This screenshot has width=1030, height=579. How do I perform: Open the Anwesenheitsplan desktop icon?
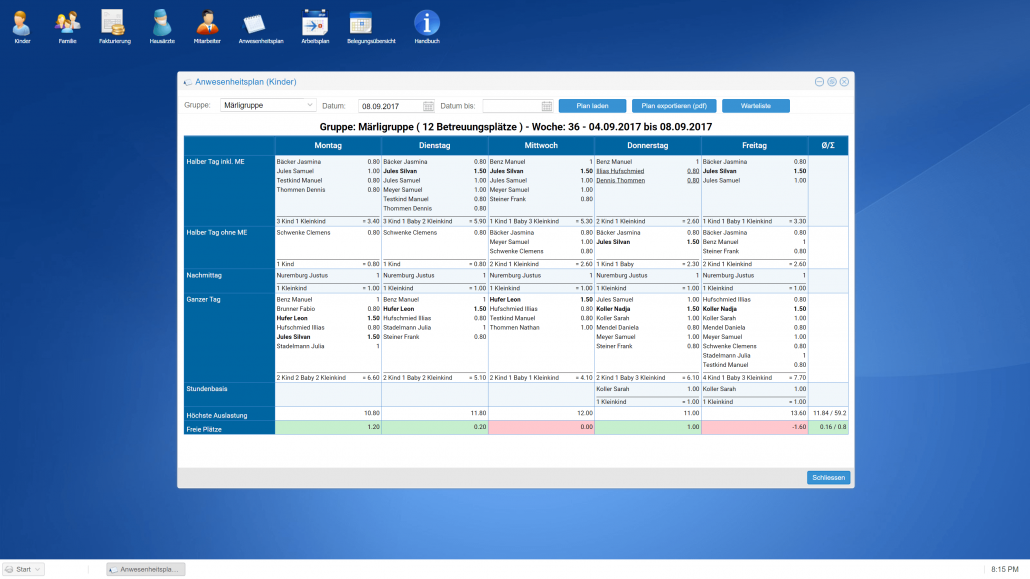tap(261, 27)
